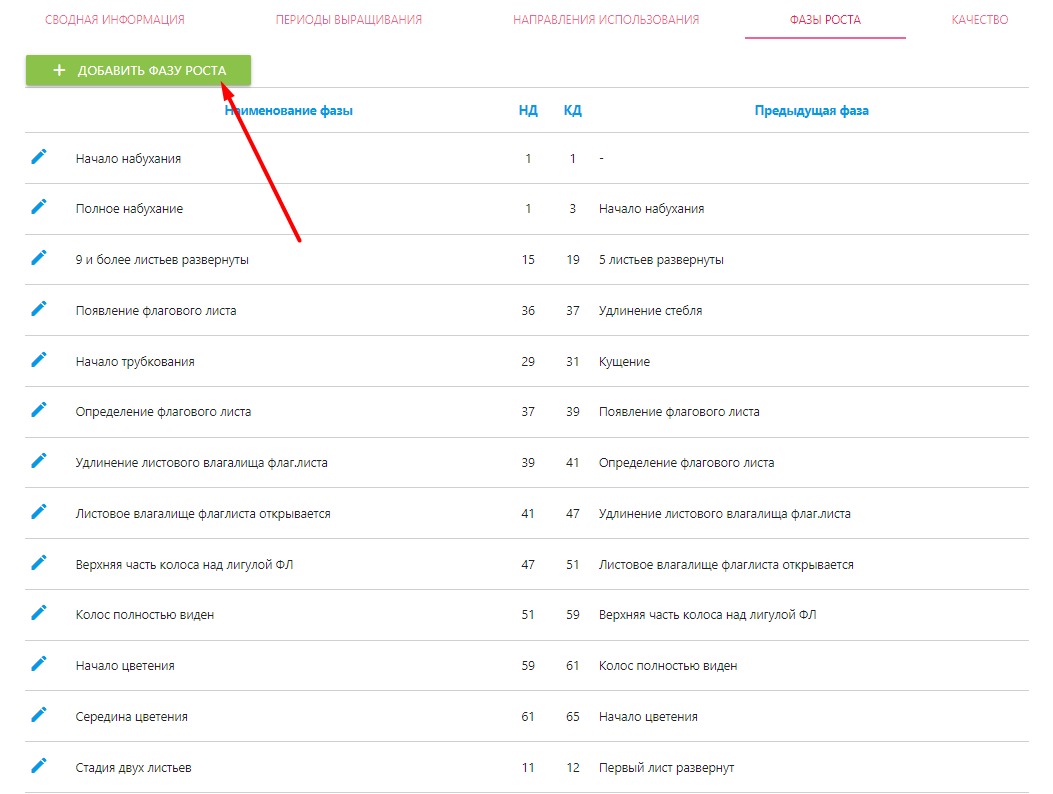
Task: Go to Направления использования tab
Action: pyautogui.click(x=606, y=20)
